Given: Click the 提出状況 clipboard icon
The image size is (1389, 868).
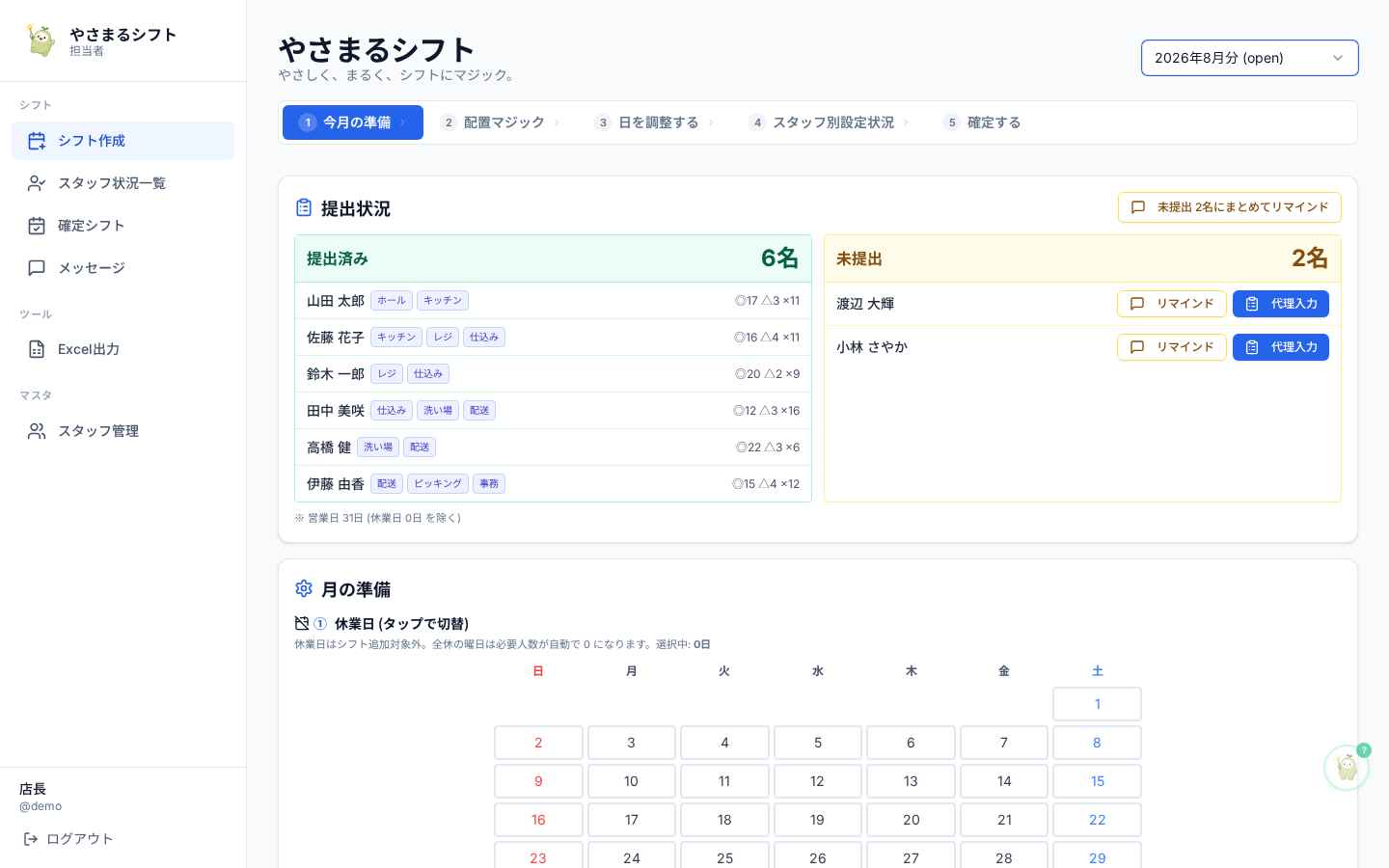Looking at the screenshot, I should click(304, 208).
